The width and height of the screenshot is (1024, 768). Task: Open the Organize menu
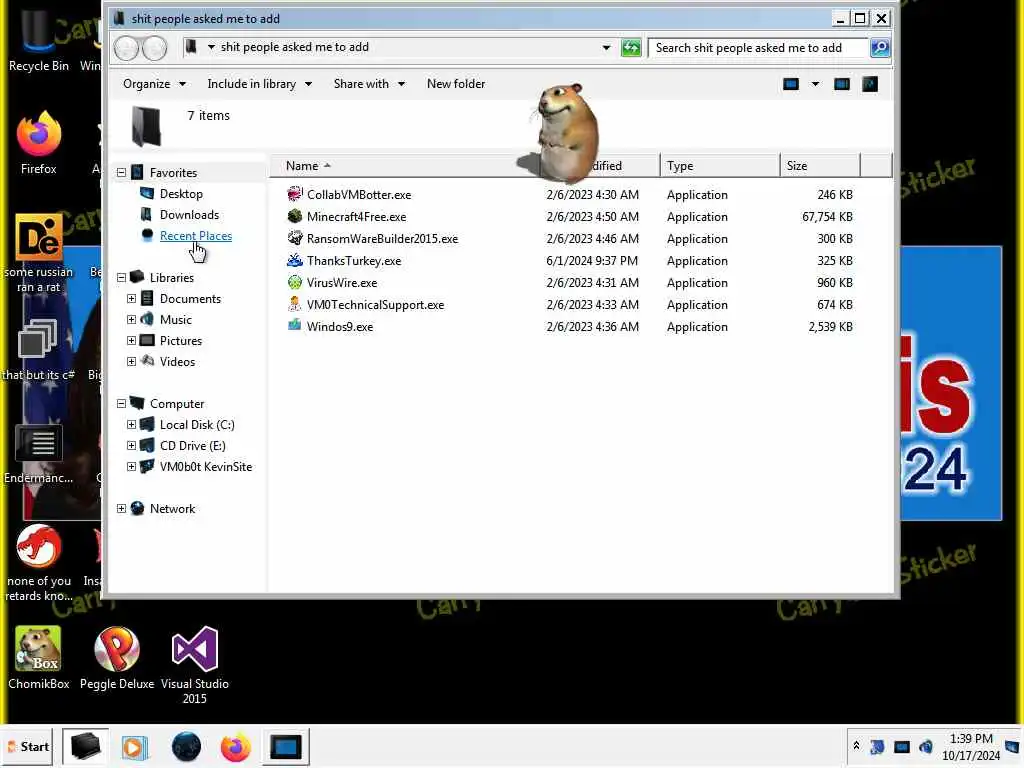point(154,84)
